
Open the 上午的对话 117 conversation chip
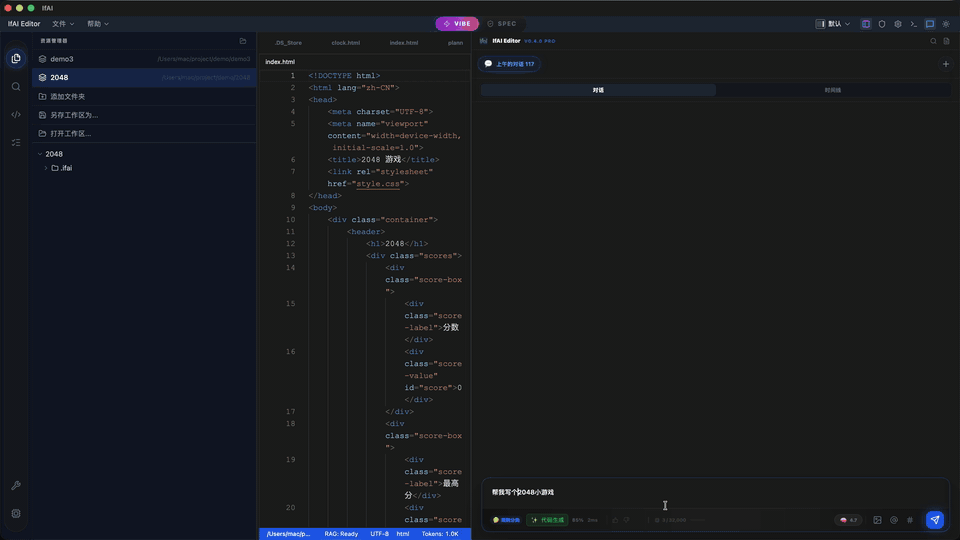509,64
